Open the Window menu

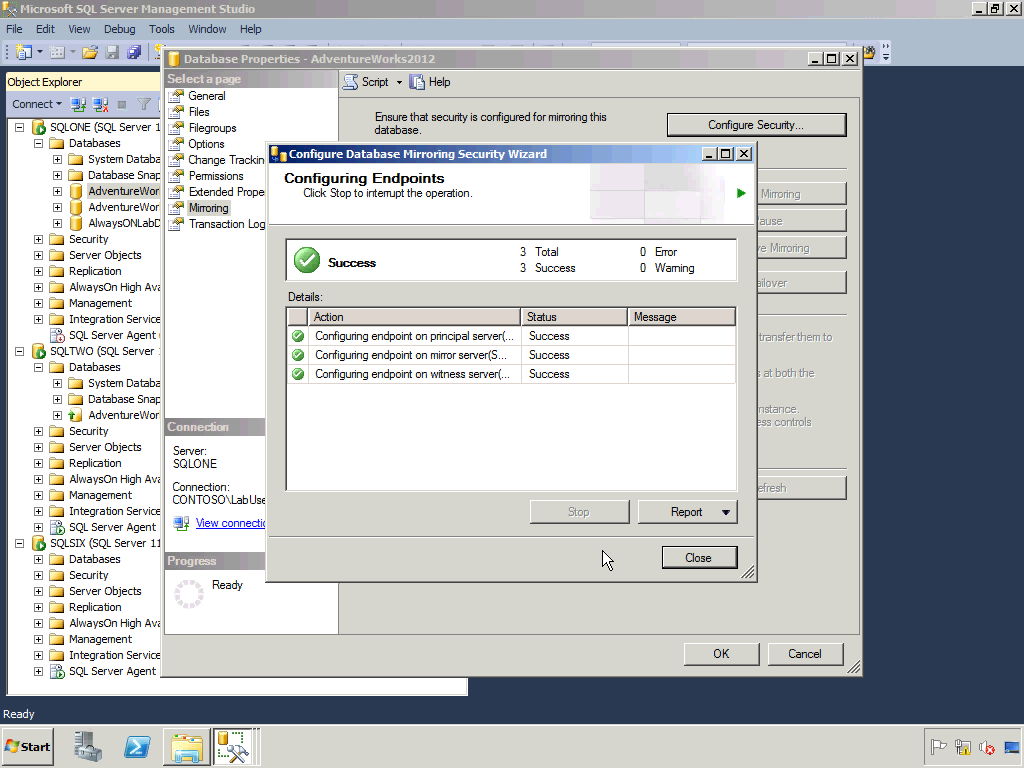pos(207,29)
